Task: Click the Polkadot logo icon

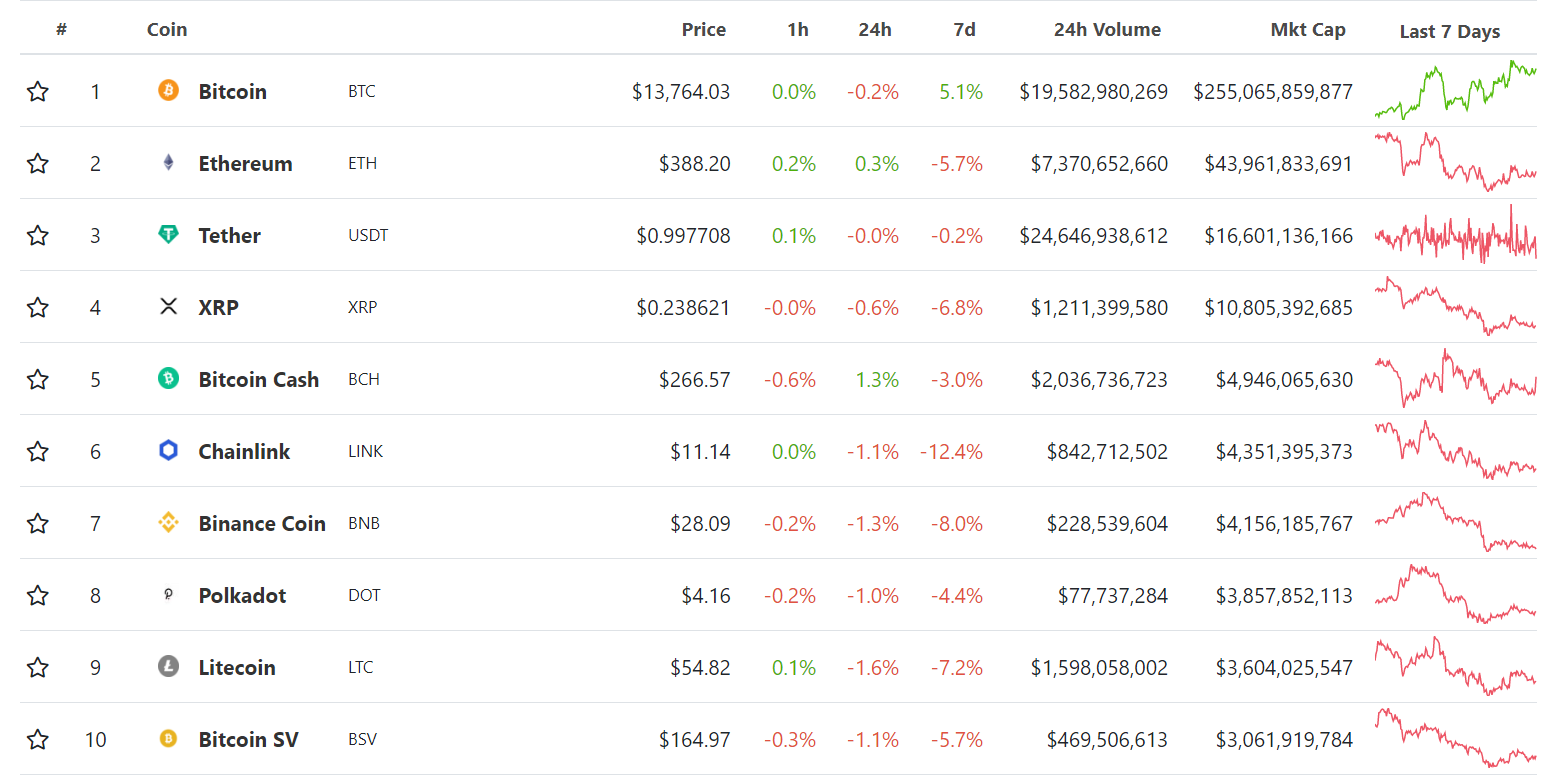Action: 168,594
